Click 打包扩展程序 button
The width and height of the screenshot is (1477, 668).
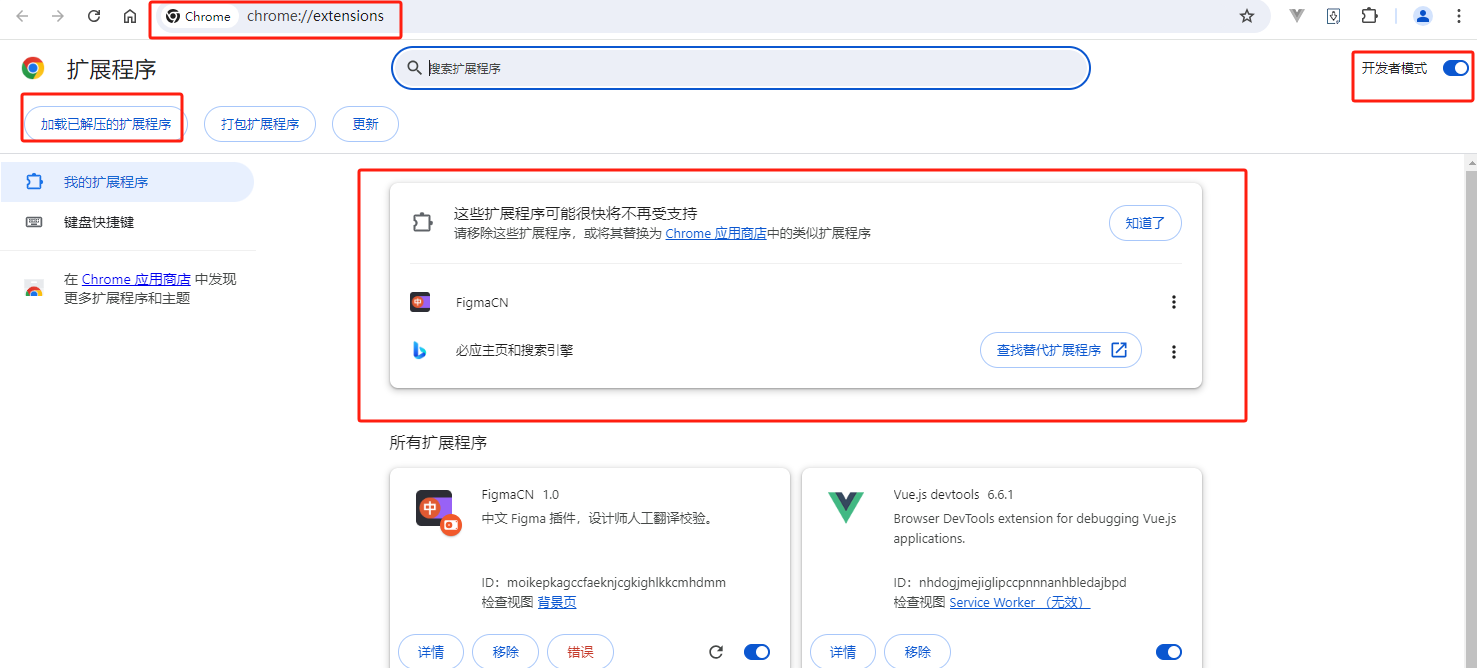pos(260,124)
